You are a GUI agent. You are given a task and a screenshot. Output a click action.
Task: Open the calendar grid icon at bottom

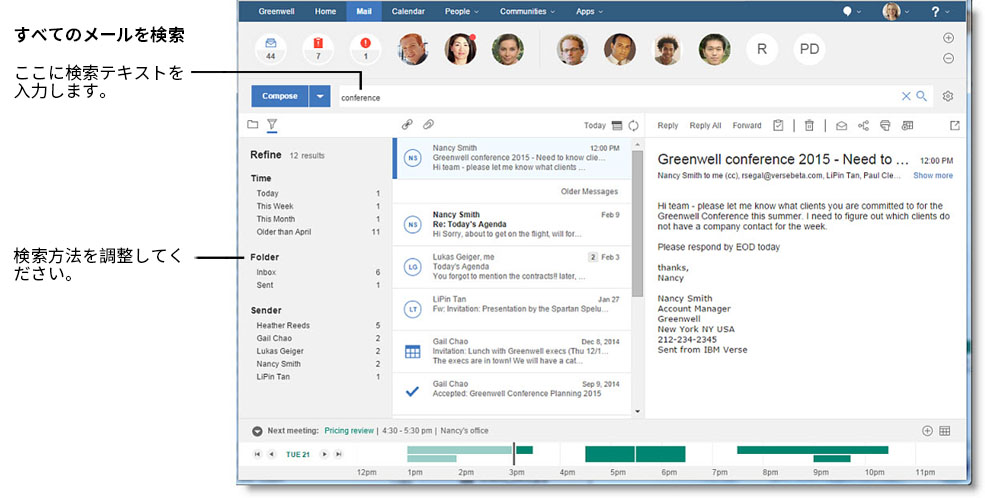(945, 431)
